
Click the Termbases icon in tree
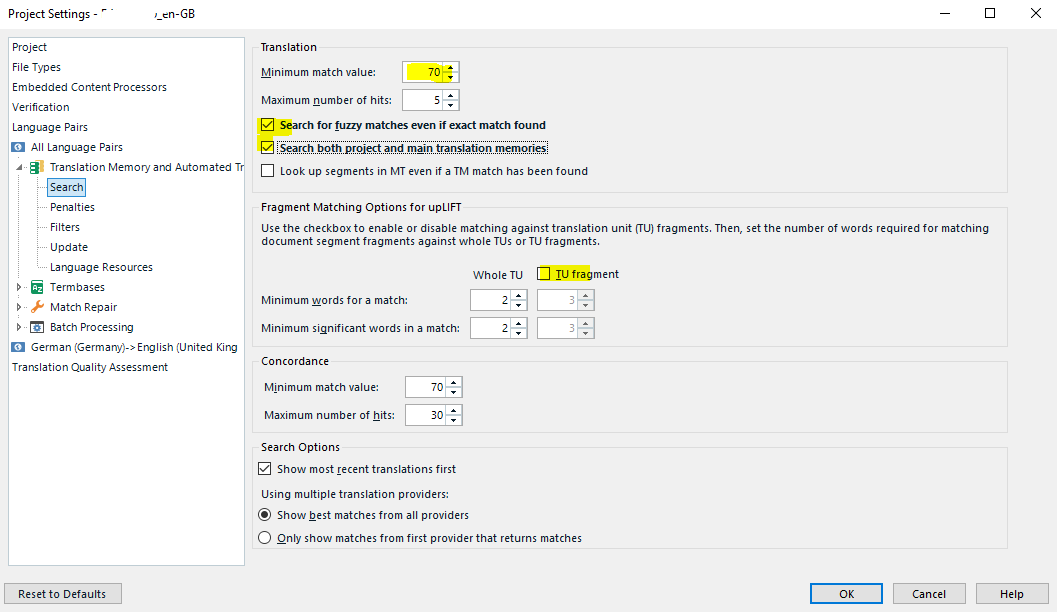(x=38, y=287)
